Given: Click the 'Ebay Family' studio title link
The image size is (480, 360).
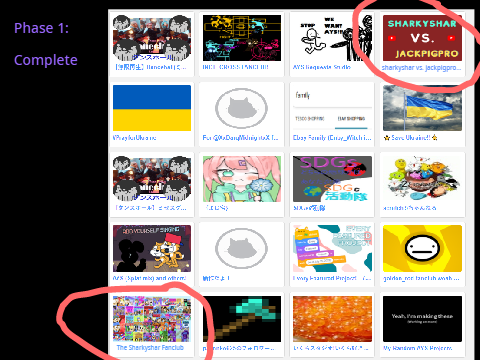Looking at the screenshot, I should coord(332,138).
